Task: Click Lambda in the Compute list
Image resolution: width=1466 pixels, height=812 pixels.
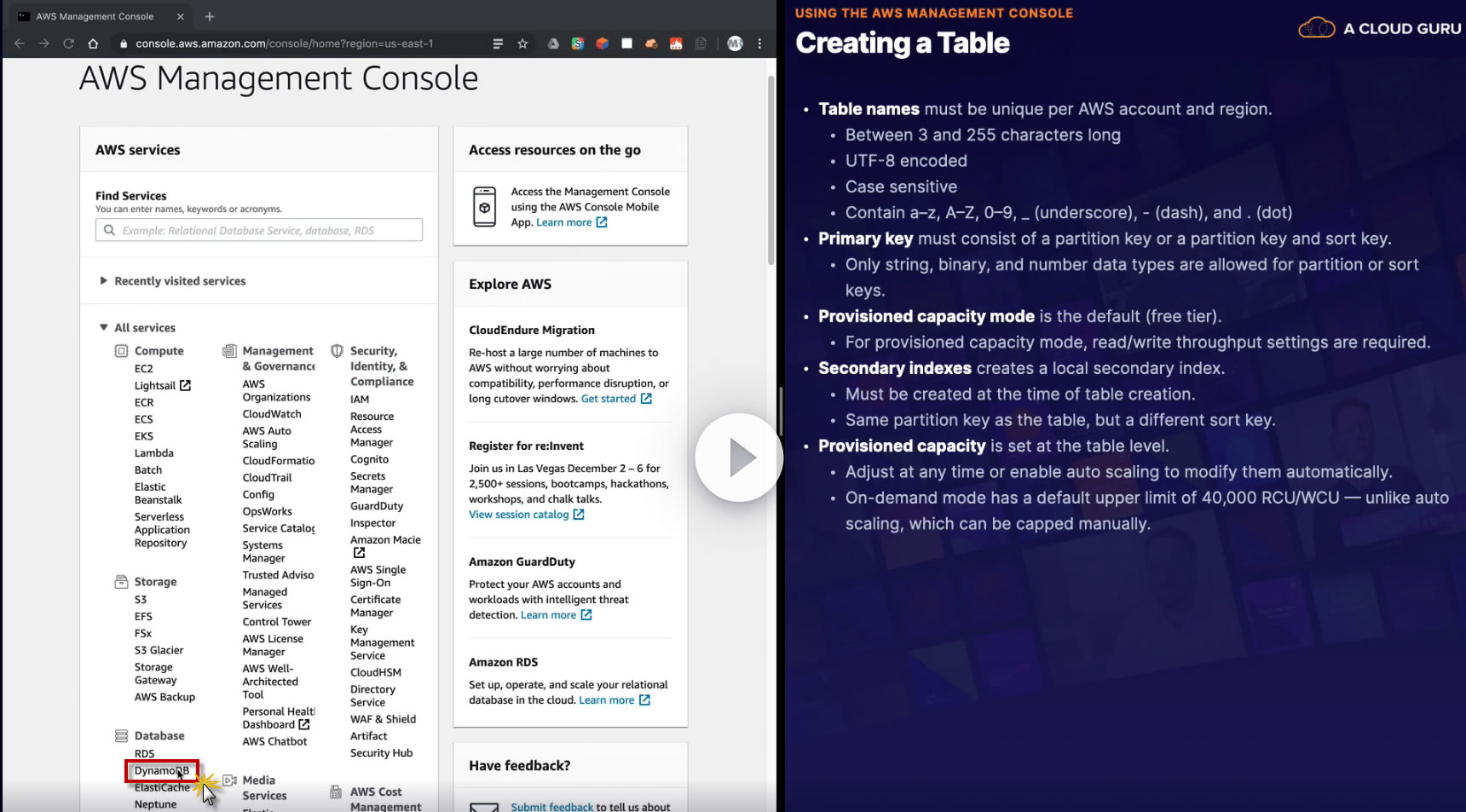Action: [153, 453]
